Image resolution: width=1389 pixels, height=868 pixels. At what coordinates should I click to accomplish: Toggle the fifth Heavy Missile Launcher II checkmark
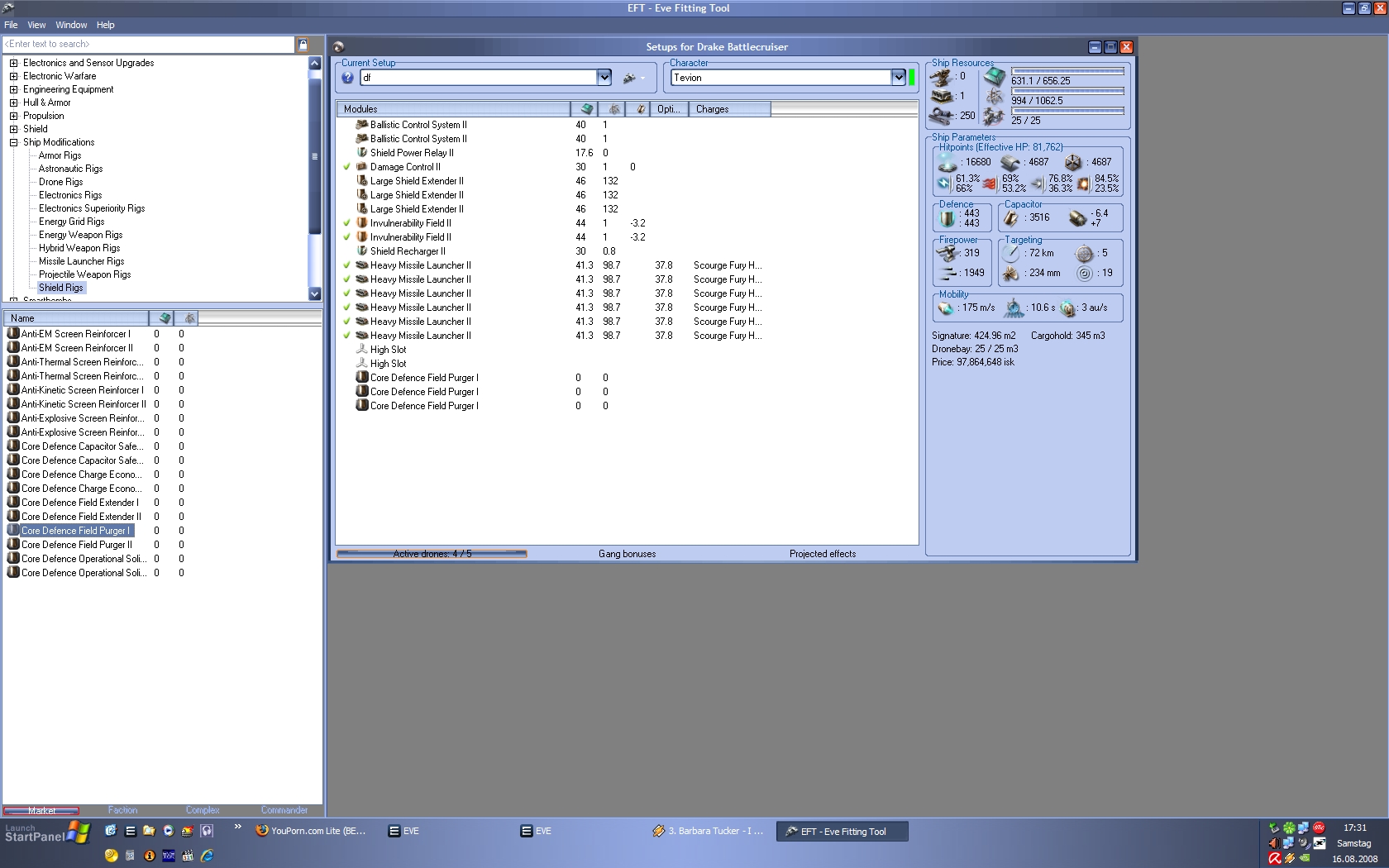point(347,322)
